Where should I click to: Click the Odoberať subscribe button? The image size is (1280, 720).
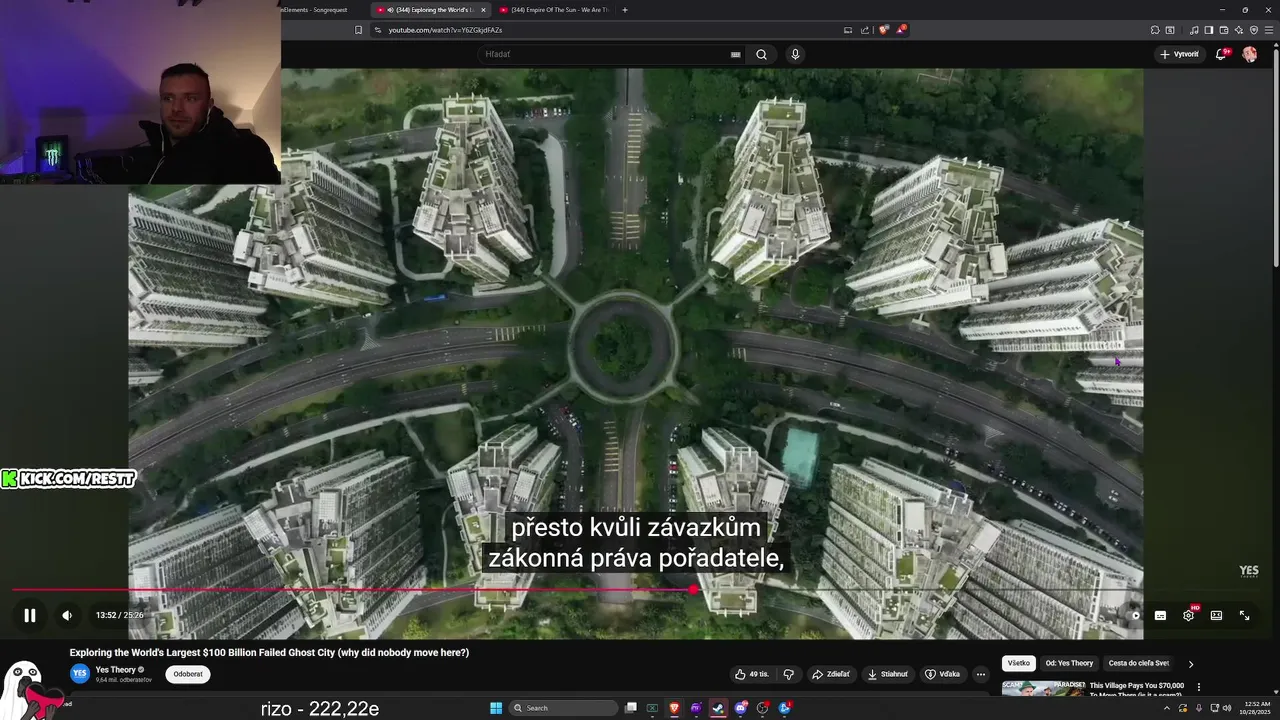tap(188, 674)
